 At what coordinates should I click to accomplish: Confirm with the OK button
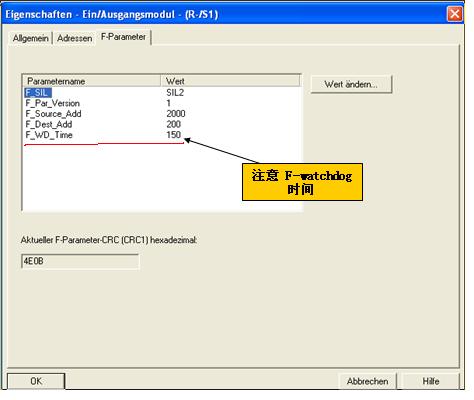click(x=36, y=381)
